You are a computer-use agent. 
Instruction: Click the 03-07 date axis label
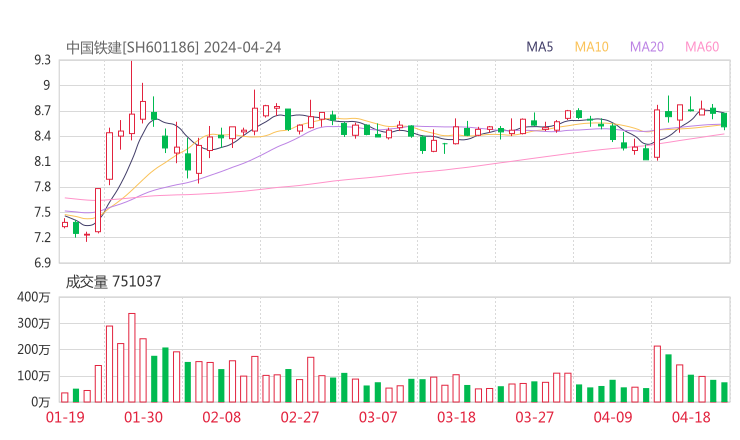(378, 417)
